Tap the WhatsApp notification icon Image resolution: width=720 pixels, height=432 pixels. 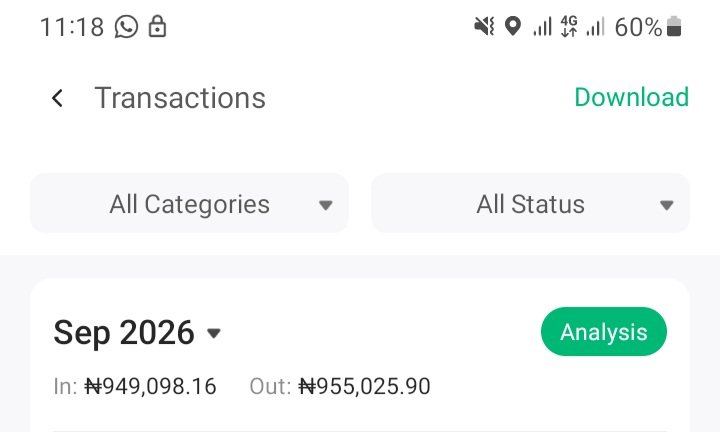click(126, 27)
